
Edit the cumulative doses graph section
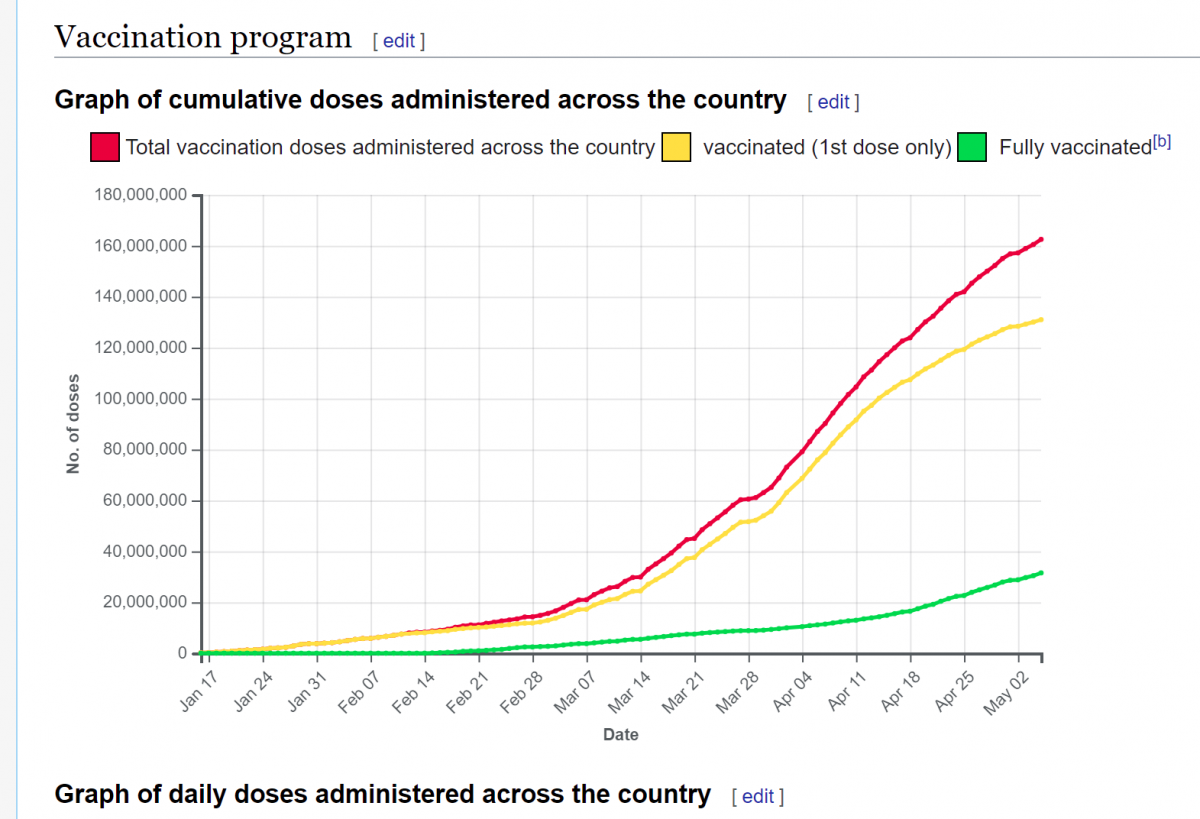coord(833,102)
